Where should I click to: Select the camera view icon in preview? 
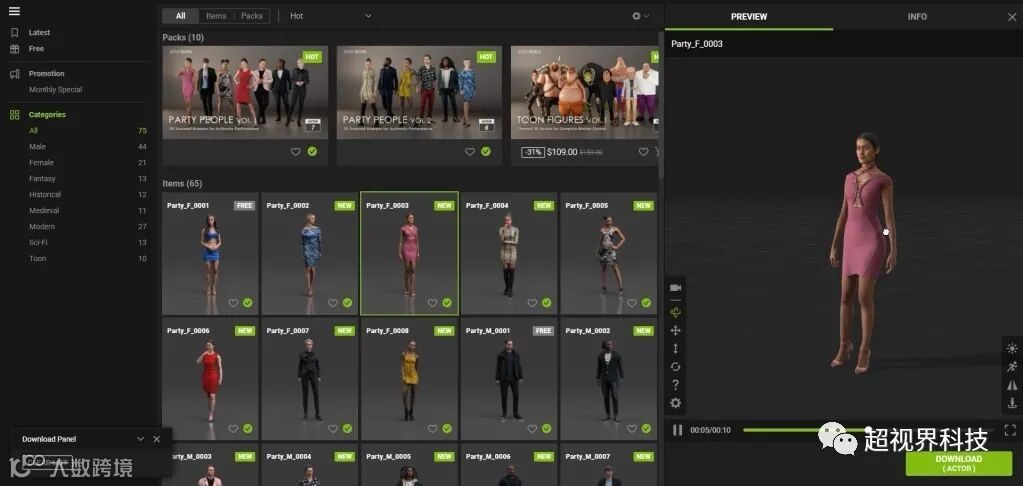[675, 288]
